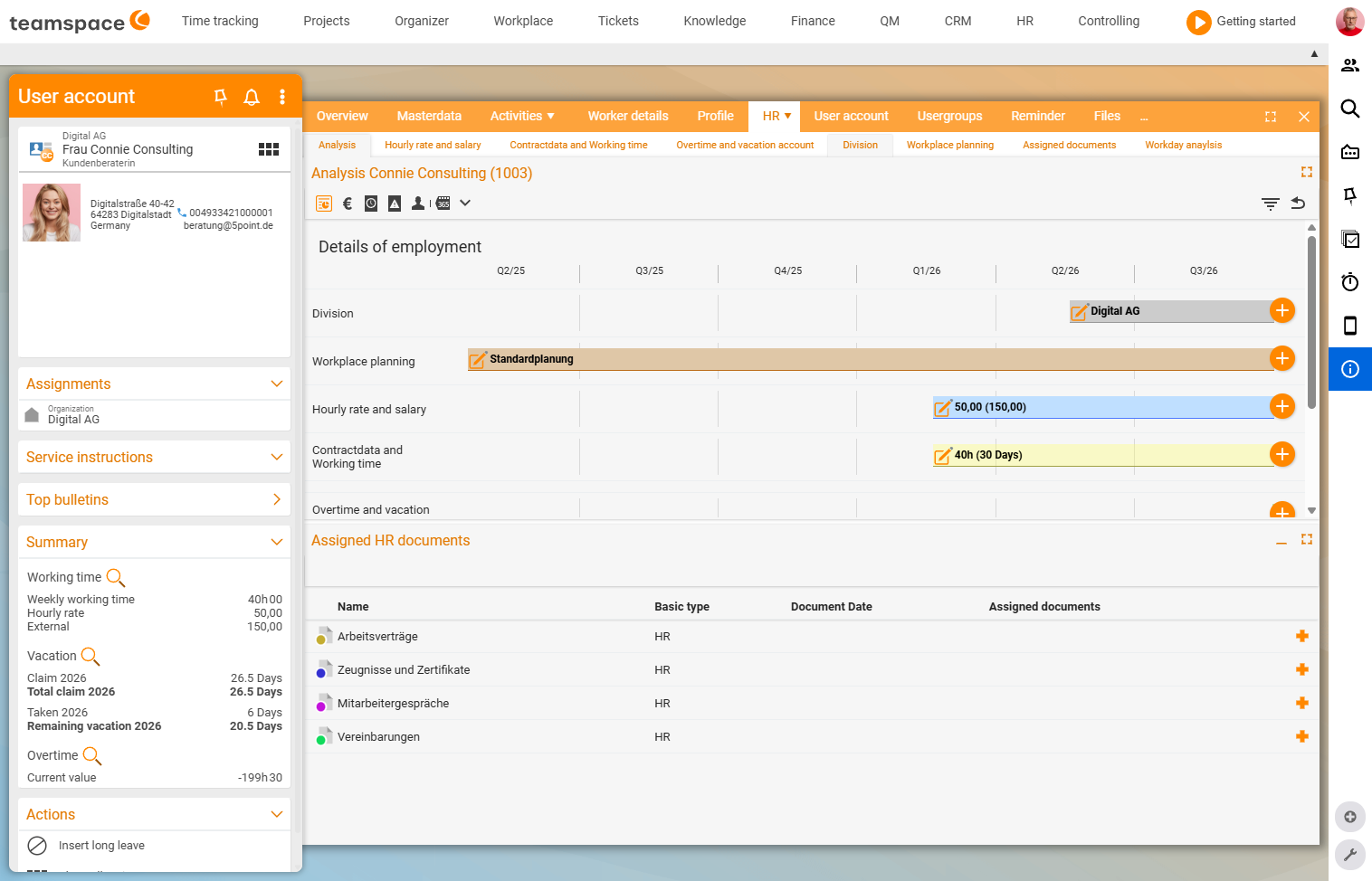Collapse the Actions section
Image resolution: width=1372 pixels, height=881 pixels.
click(277, 814)
